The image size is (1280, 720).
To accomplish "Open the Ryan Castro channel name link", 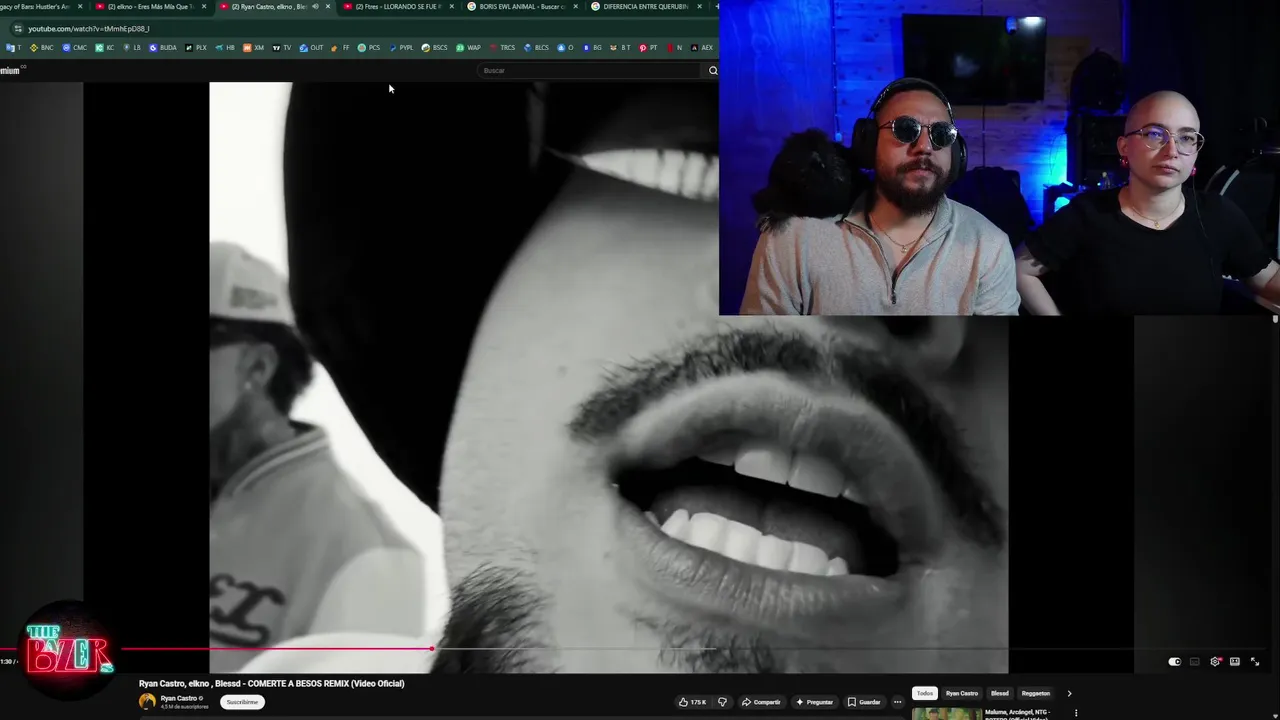I will tap(179, 698).
